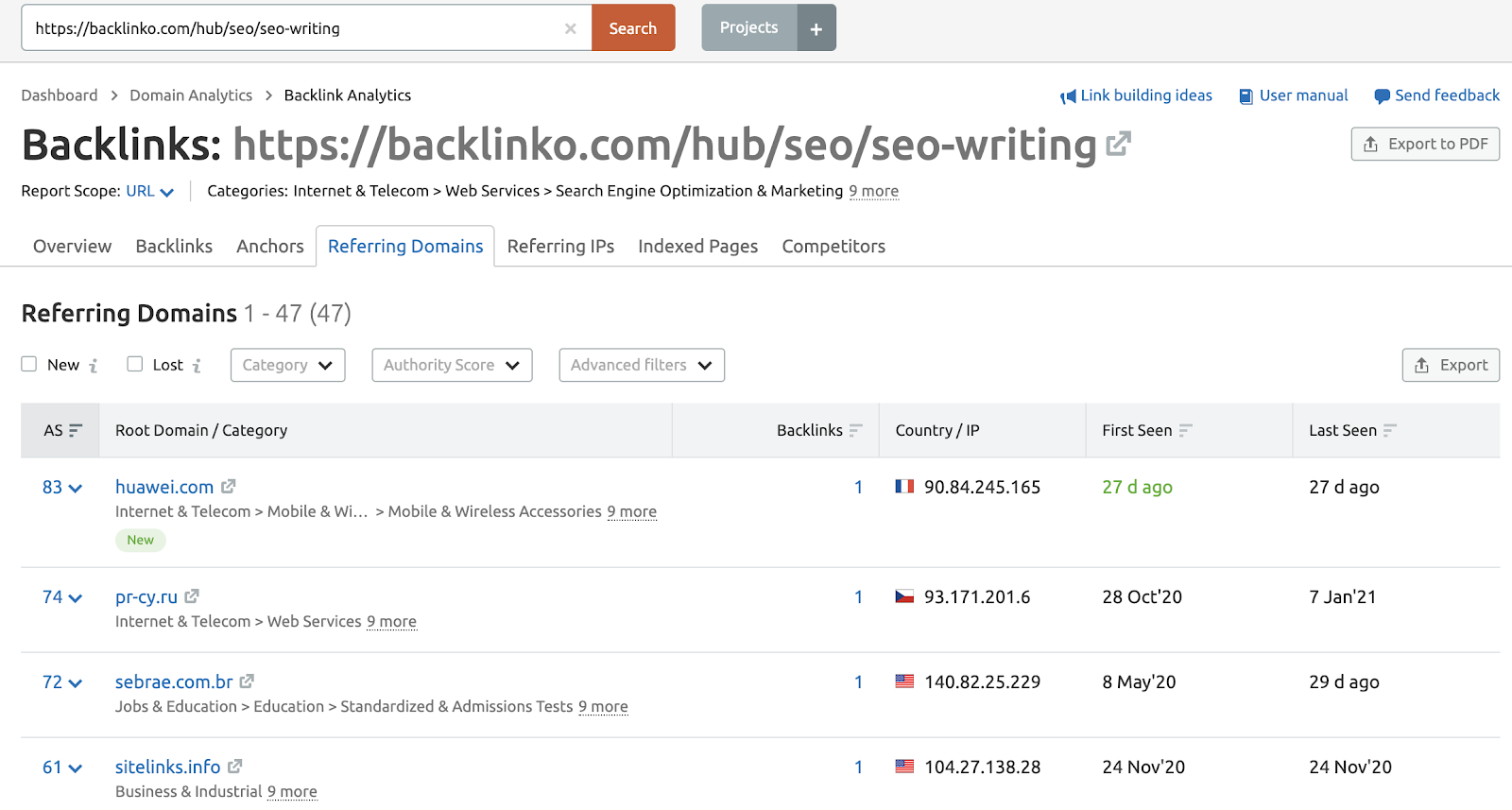Image resolution: width=1512 pixels, height=810 pixels.
Task: Click the Send feedback speech bubble icon
Action: pyautogui.click(x=1383, y=96)
